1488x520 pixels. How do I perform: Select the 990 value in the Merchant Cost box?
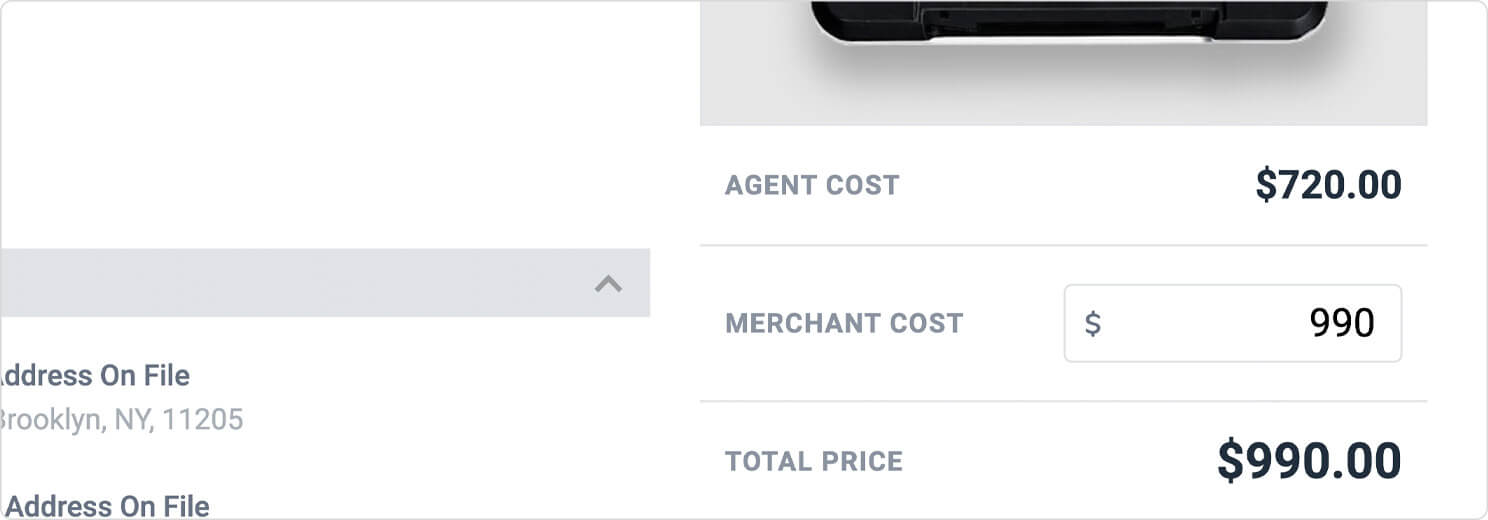pyautogui.click(x=1342, y=323)
